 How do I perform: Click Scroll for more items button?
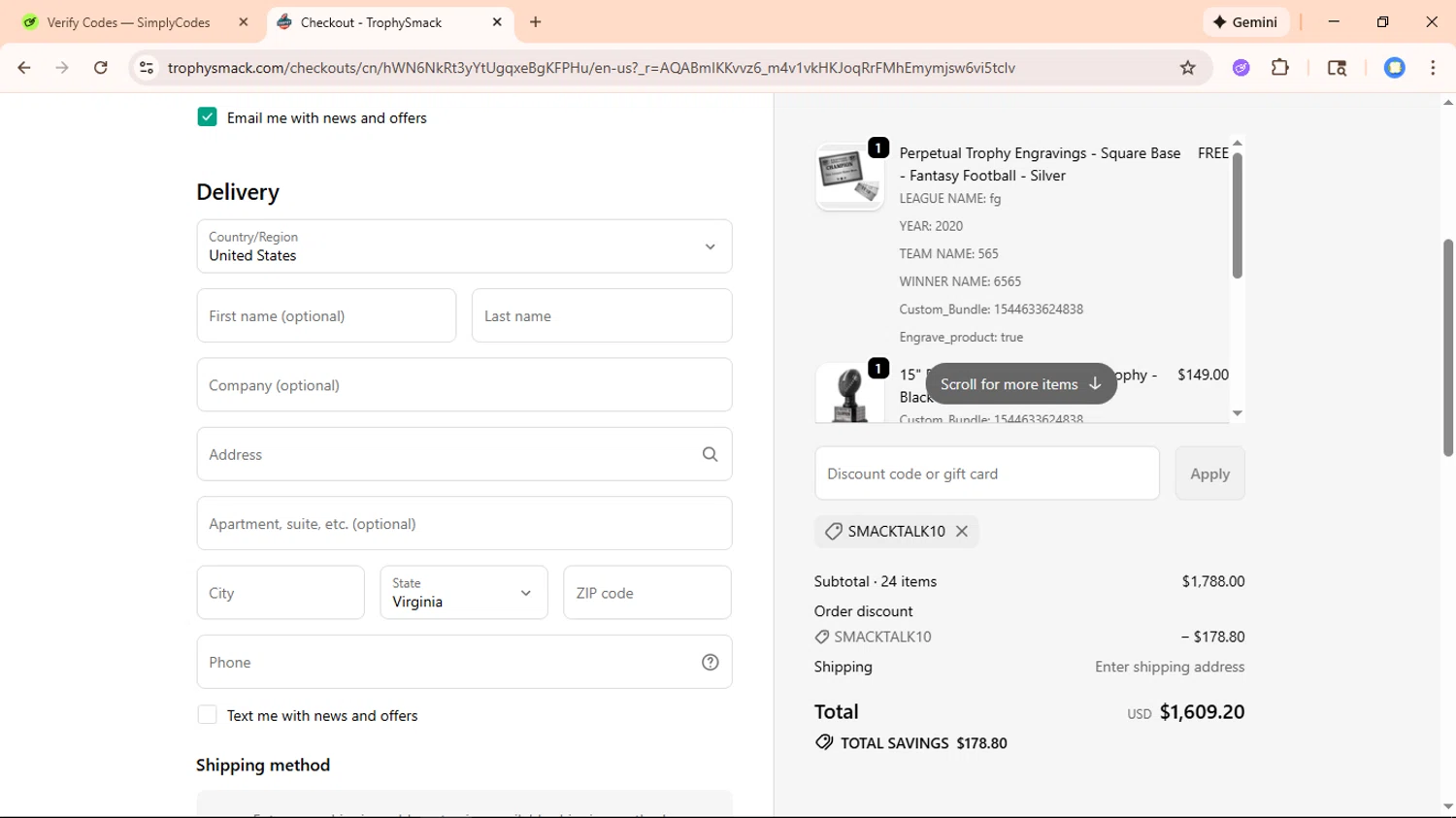point(1021,384)
